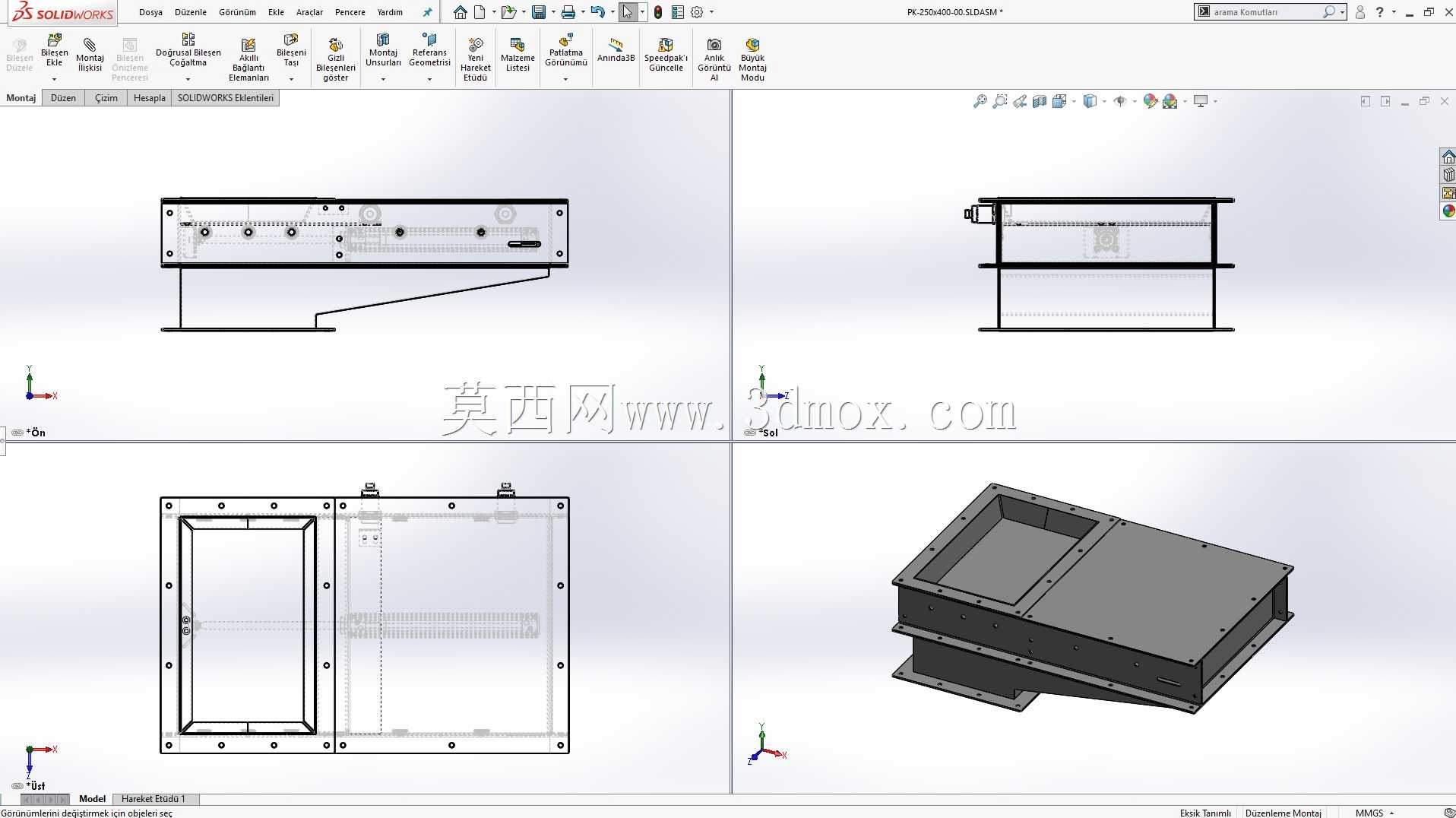Click the *Ön view label link
The height and width of the screenshot is (818, 1456).
36,433
